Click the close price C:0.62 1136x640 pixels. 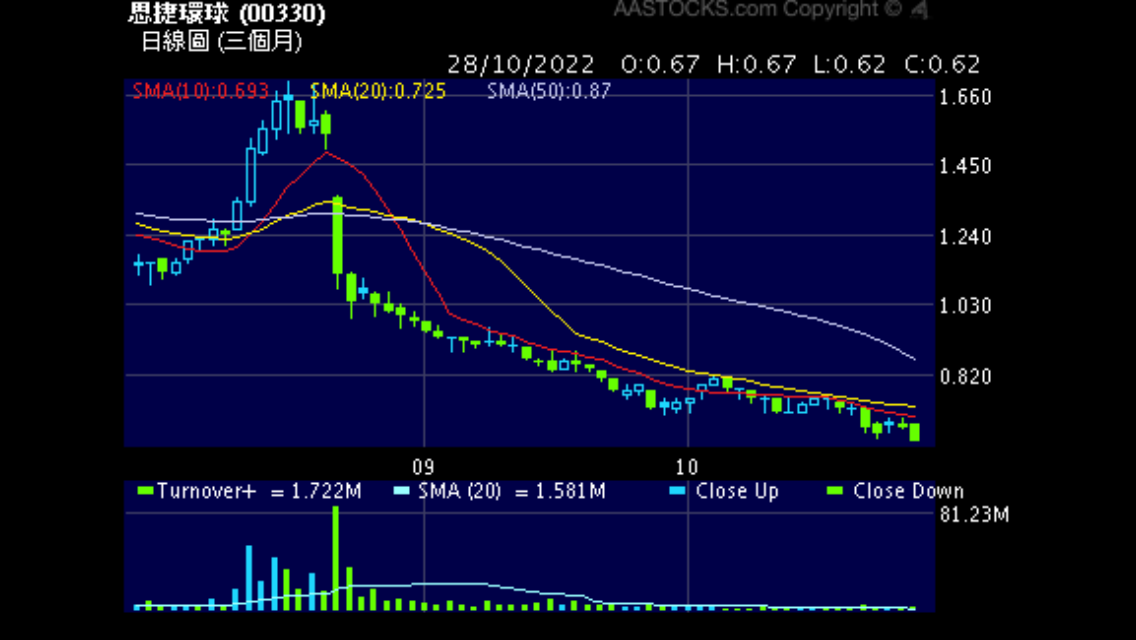[942, 65]
